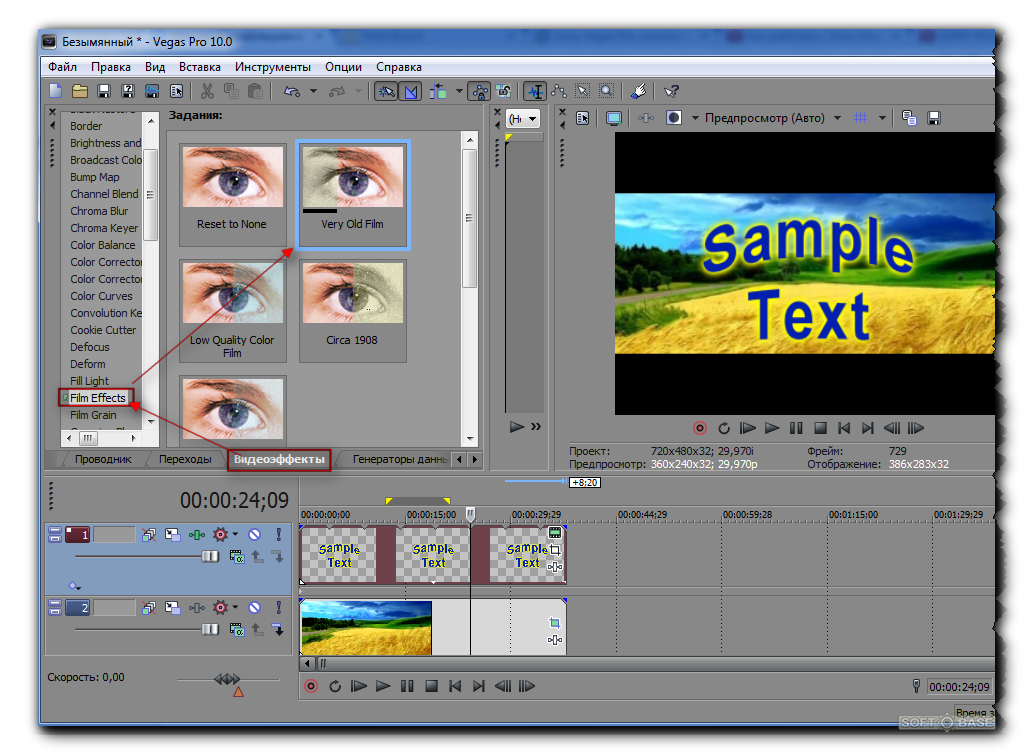Switch to the Видеоэффекты tab
The width and height of the screenshot is (1027, 754).
(x=279, y=459)
